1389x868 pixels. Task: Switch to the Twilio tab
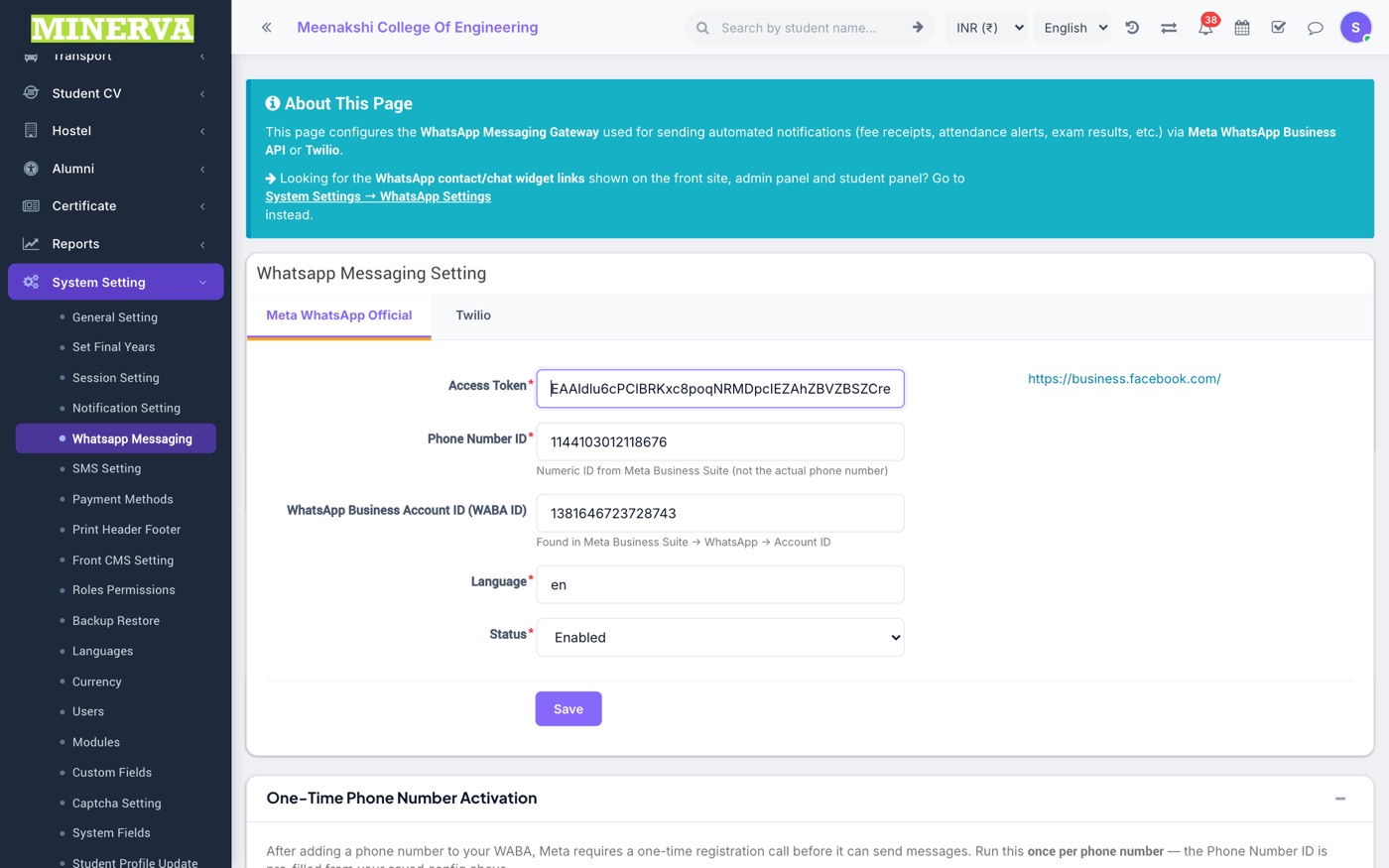tap(473, 315)
